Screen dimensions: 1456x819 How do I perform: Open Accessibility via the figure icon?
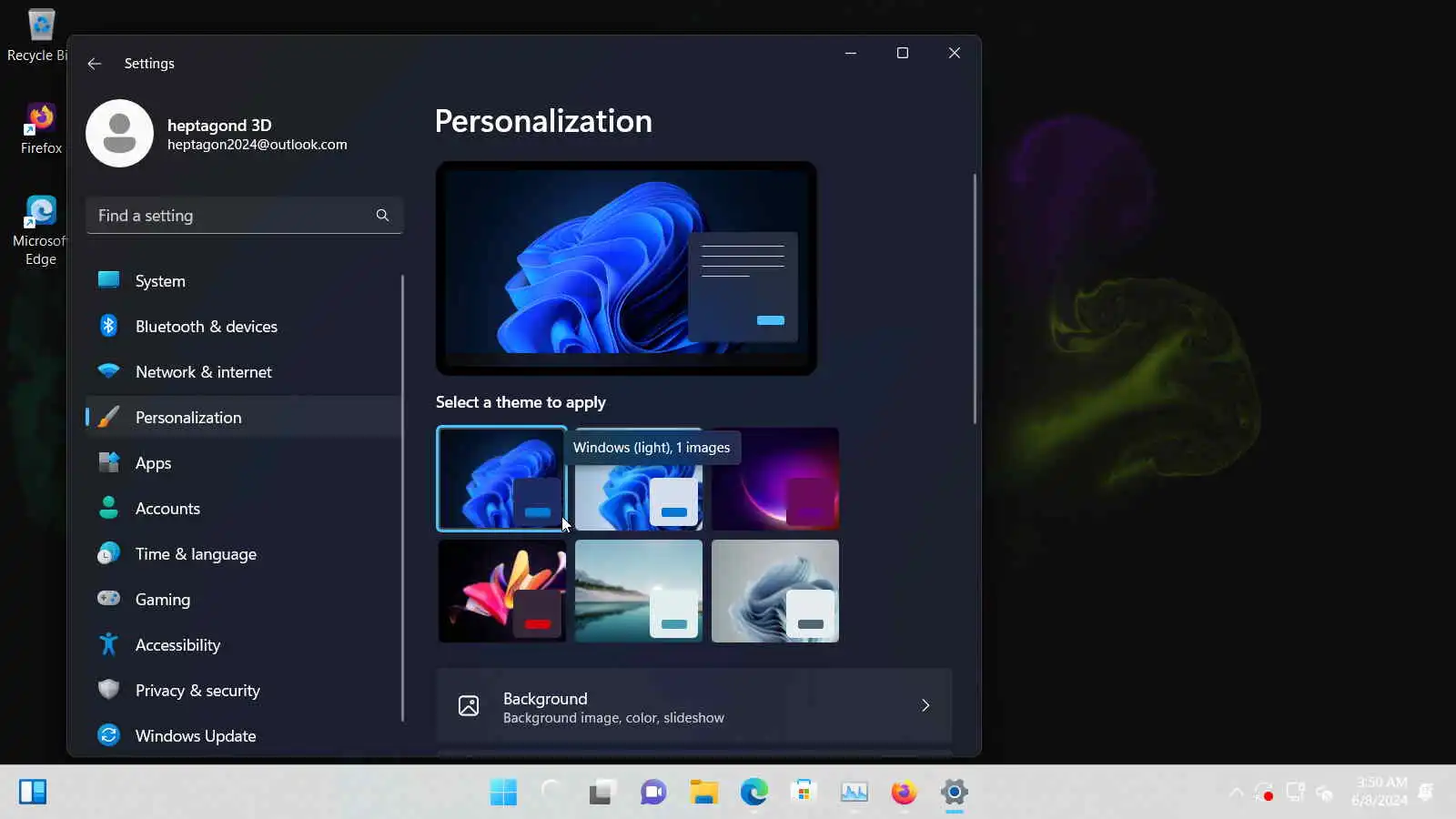[108, 644]
